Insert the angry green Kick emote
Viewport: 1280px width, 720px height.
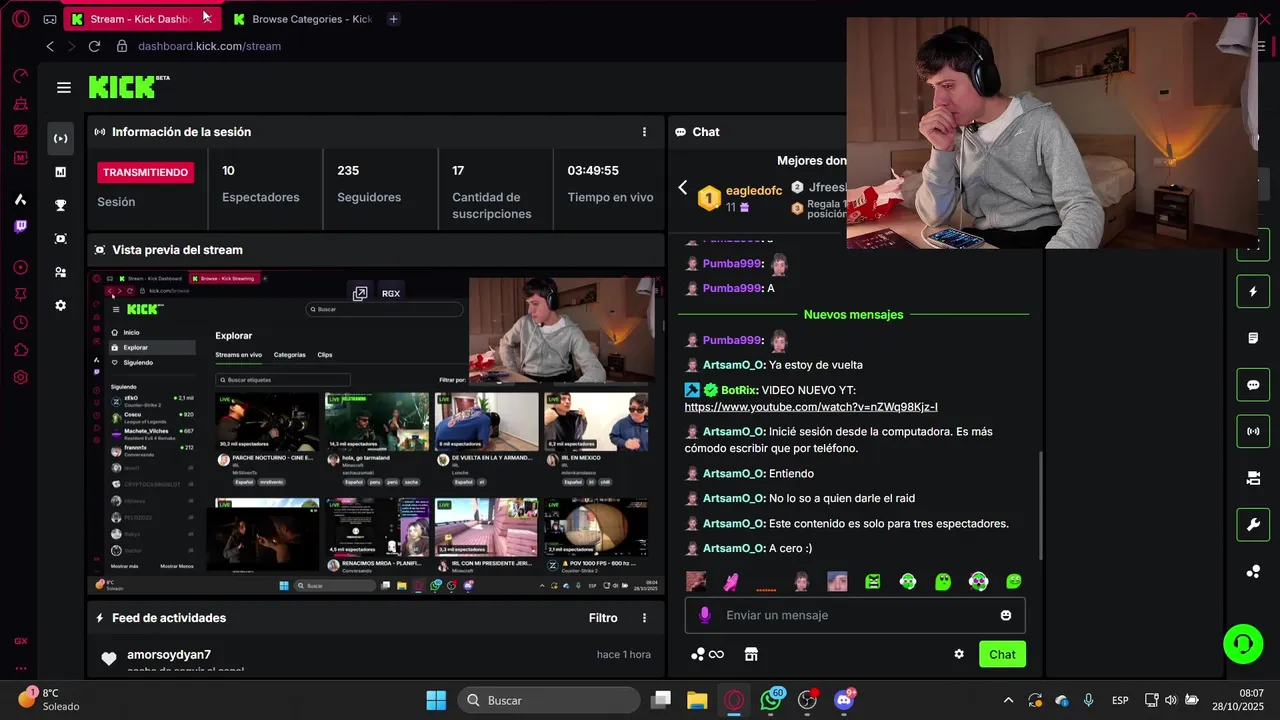click(872, 581)
